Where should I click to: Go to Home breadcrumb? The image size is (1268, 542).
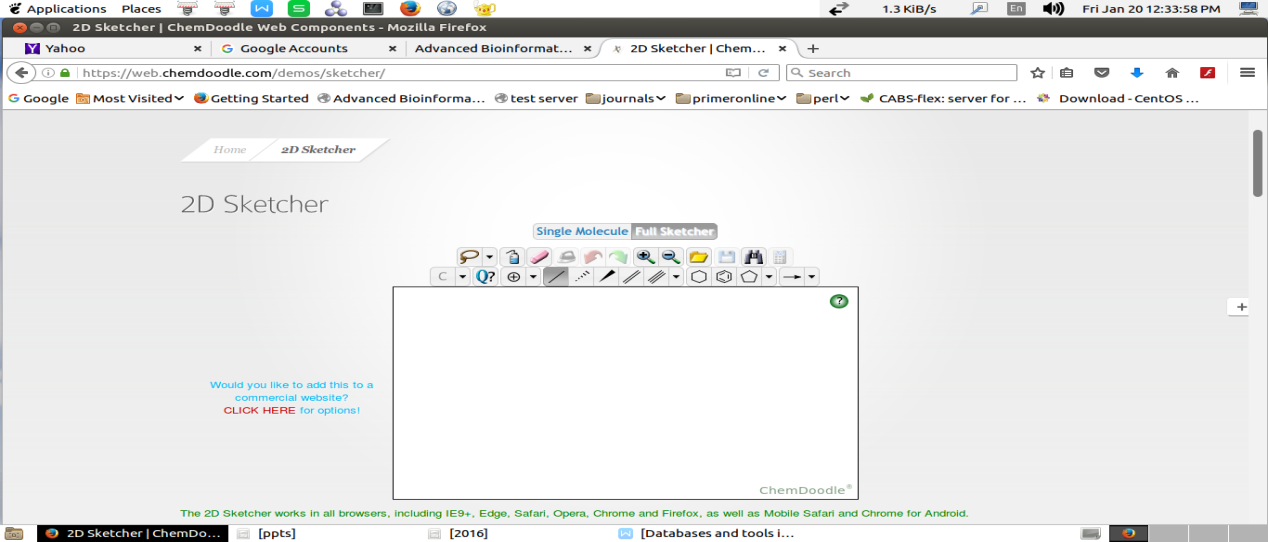(229, 149)
